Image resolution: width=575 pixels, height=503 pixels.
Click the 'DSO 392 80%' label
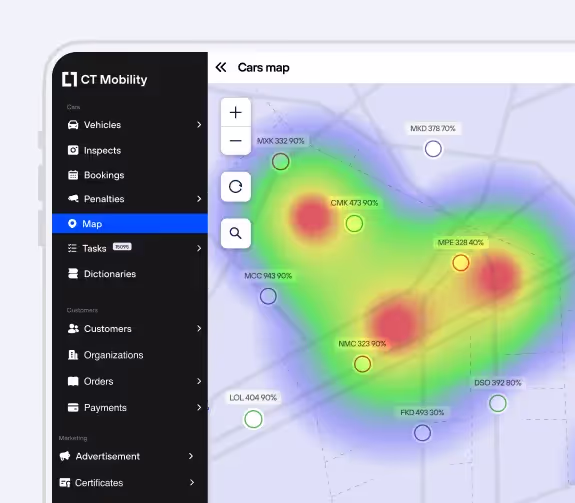pos(498,383)
